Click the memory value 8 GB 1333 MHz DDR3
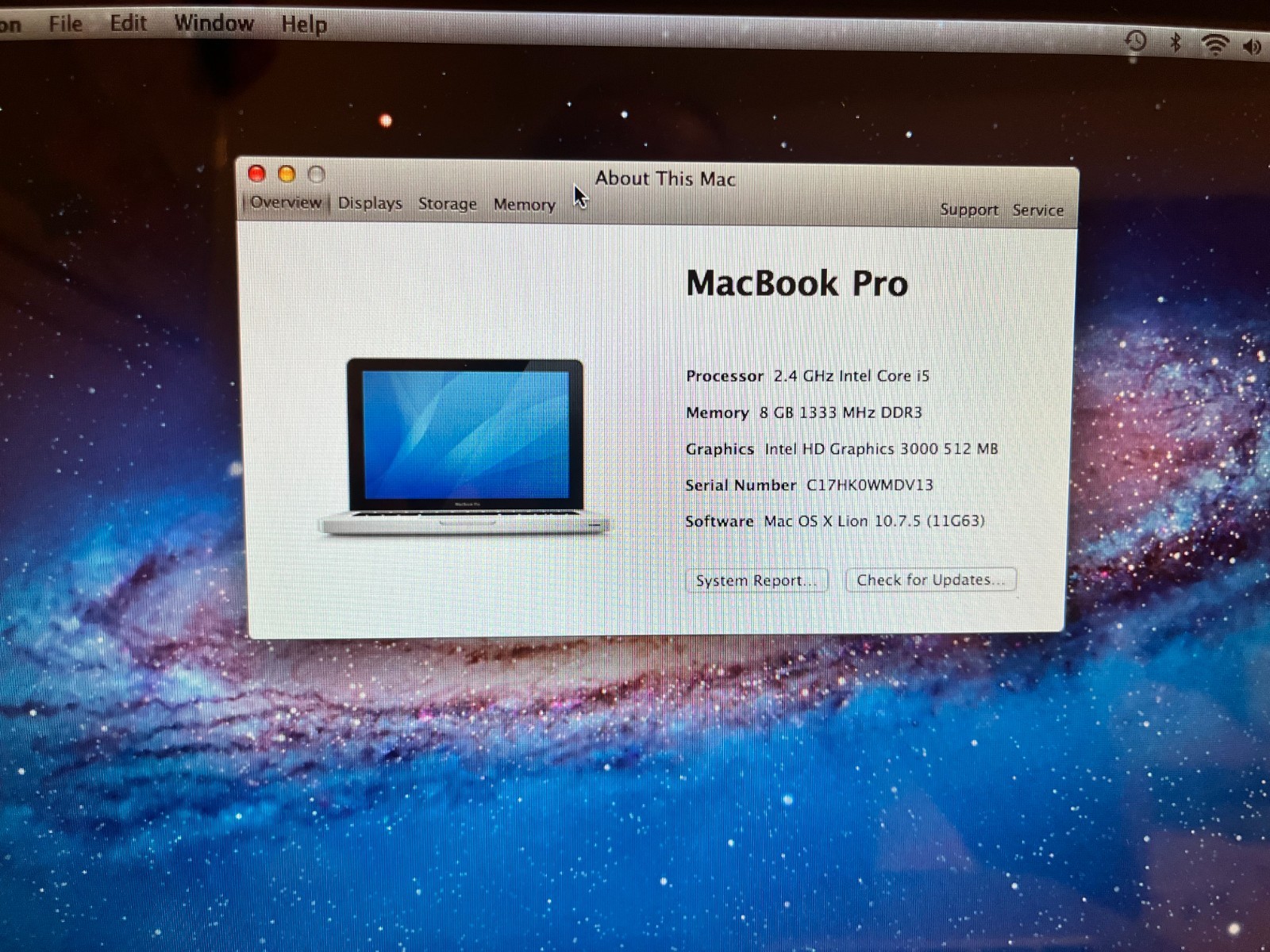Viewport: 1270px width, 952px height. coord(841,413)
